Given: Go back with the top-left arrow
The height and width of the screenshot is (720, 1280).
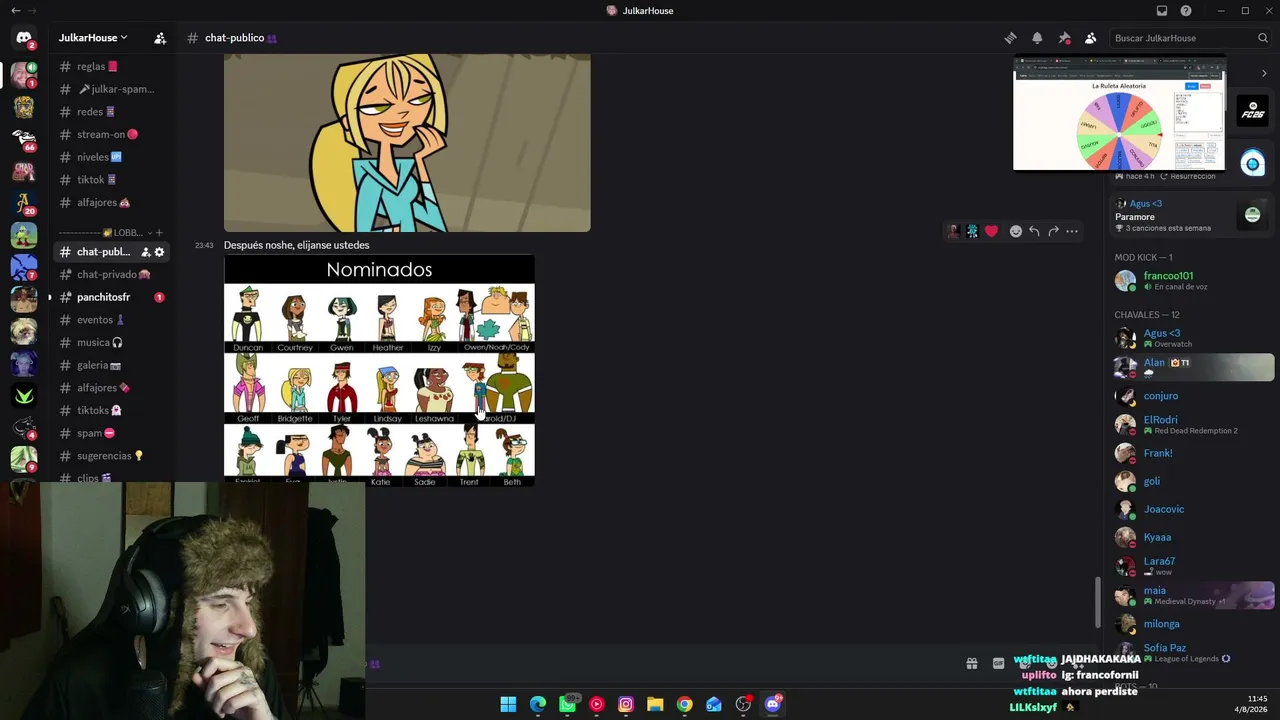Looking at the screenshot, I should [15, 11].
